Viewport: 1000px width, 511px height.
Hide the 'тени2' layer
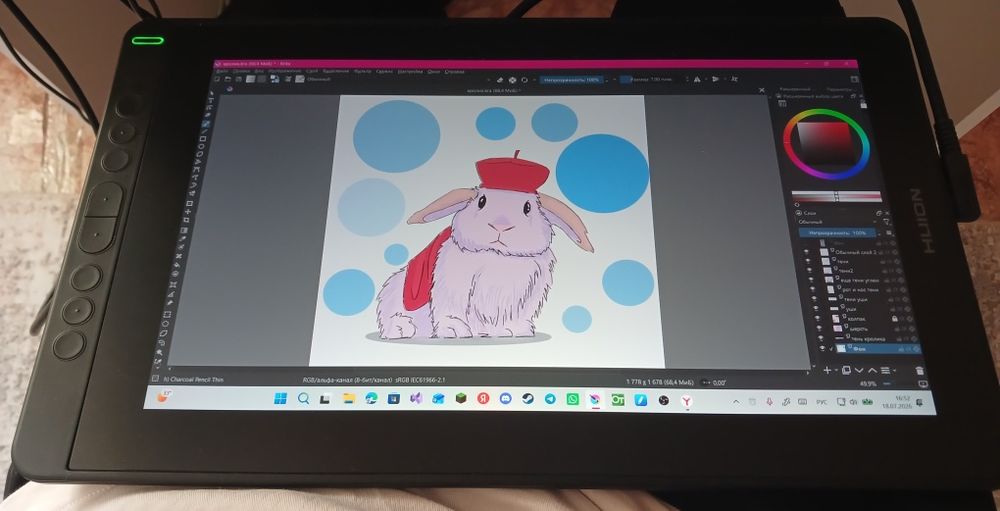(810, 270)
